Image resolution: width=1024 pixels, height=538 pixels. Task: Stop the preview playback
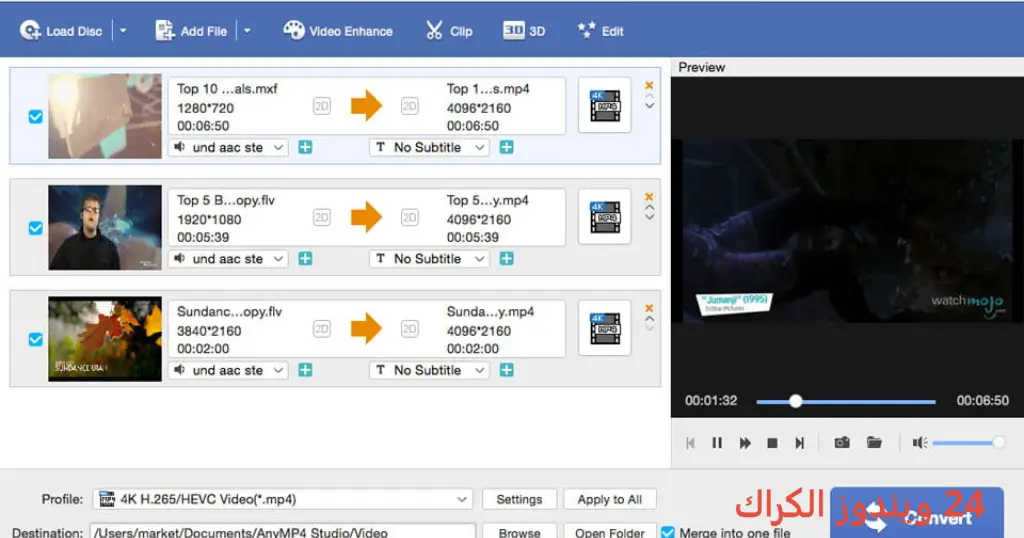(x=772, y=443)
